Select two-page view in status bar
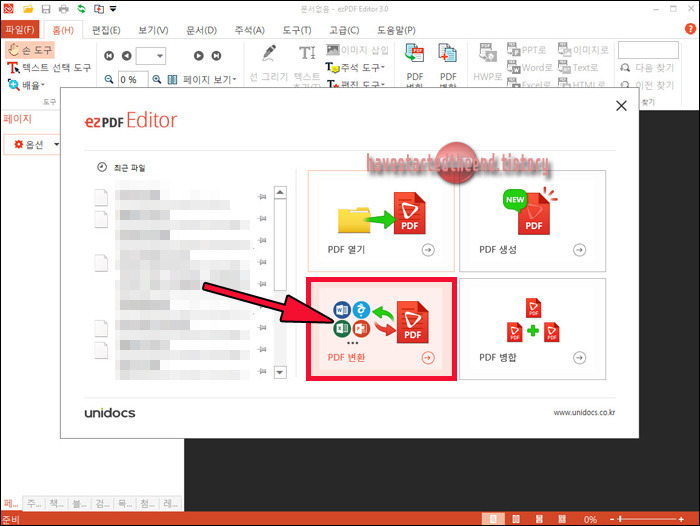700x526 pixels. click(x=516, y=519)
